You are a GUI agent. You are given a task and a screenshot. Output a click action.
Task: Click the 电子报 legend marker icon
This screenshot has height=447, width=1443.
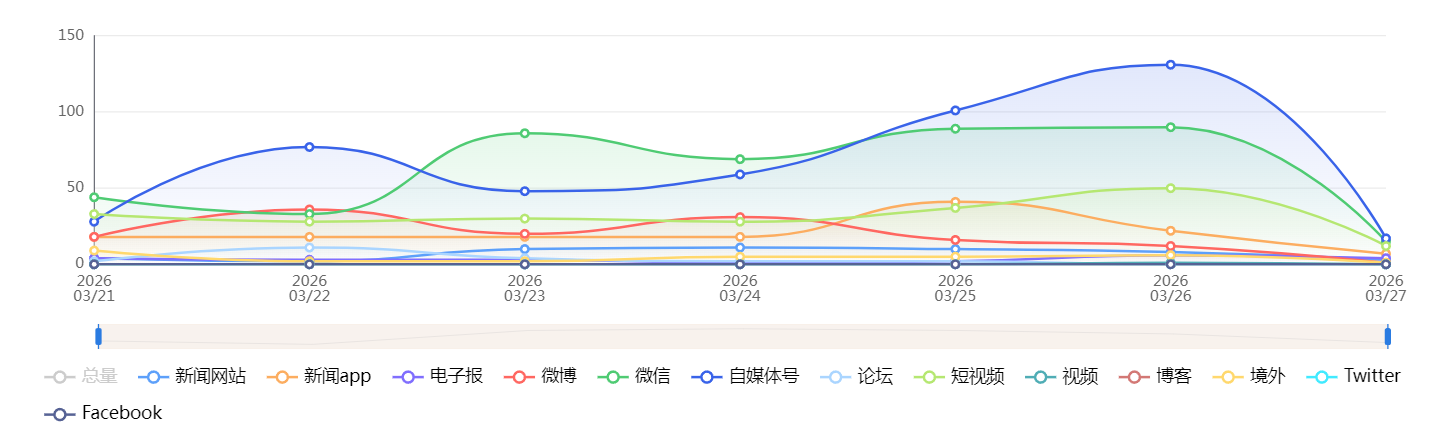coord(408,377)
